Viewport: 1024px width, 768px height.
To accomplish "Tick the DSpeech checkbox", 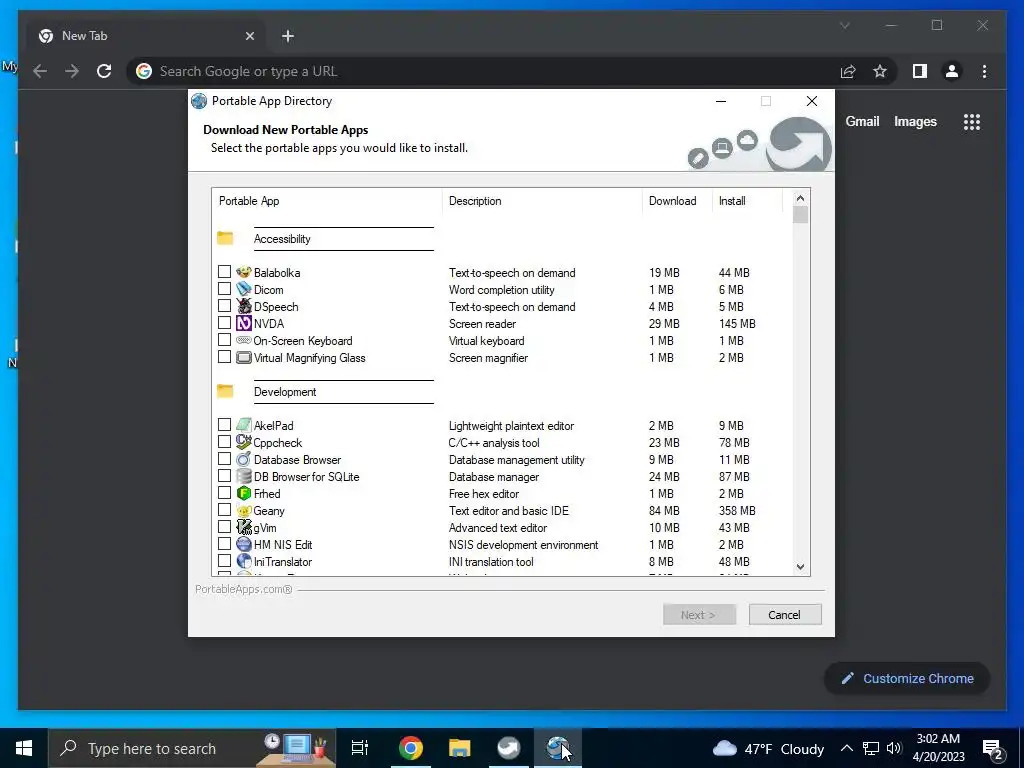I will click(224, 306).
